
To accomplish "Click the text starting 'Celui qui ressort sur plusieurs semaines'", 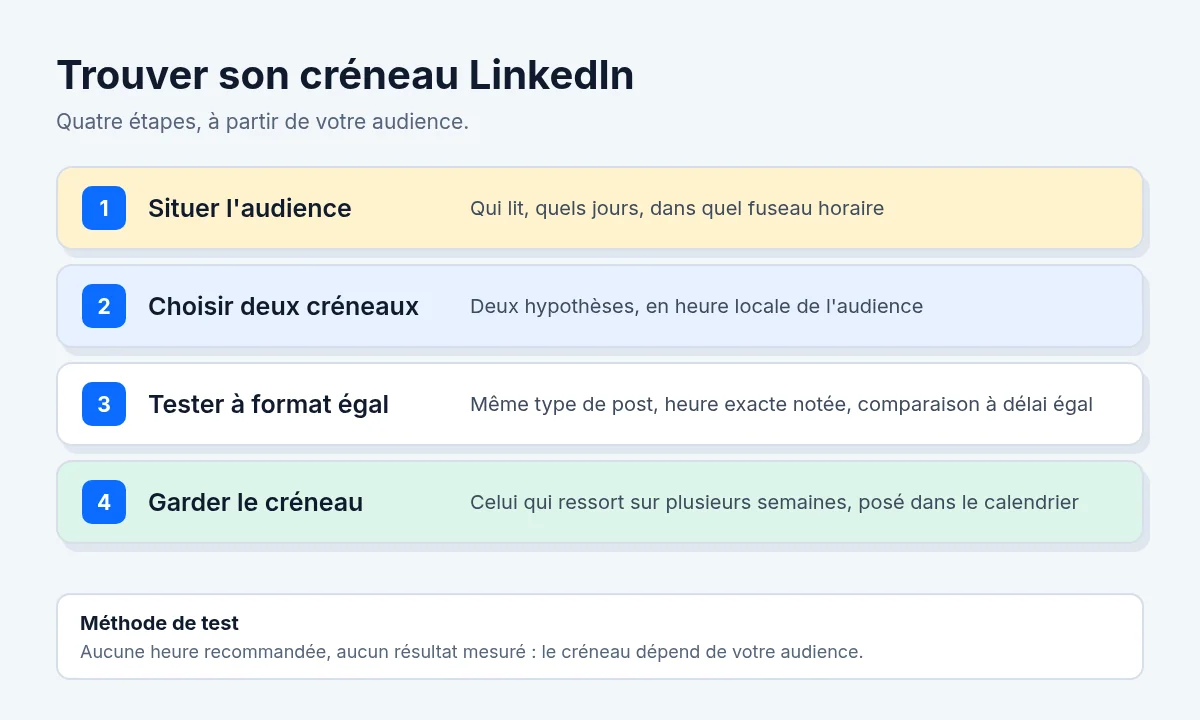I will 774,502.
